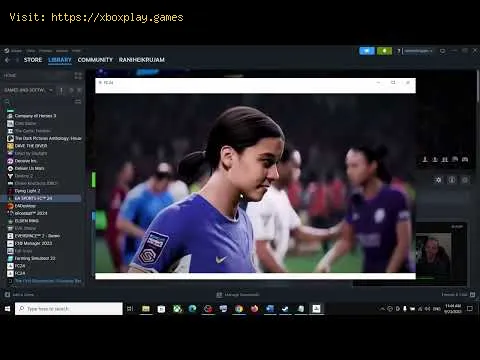Open the View menu

click(x=31, y=51)
